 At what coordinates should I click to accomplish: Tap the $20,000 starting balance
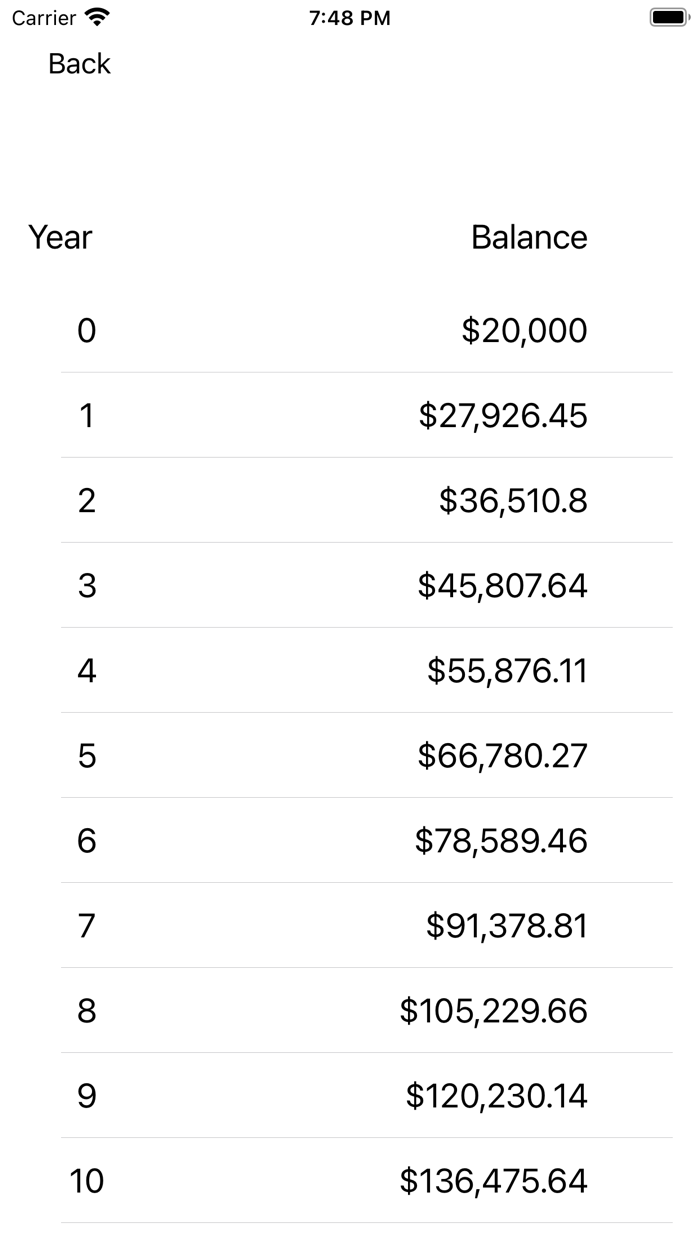(524, 330)
